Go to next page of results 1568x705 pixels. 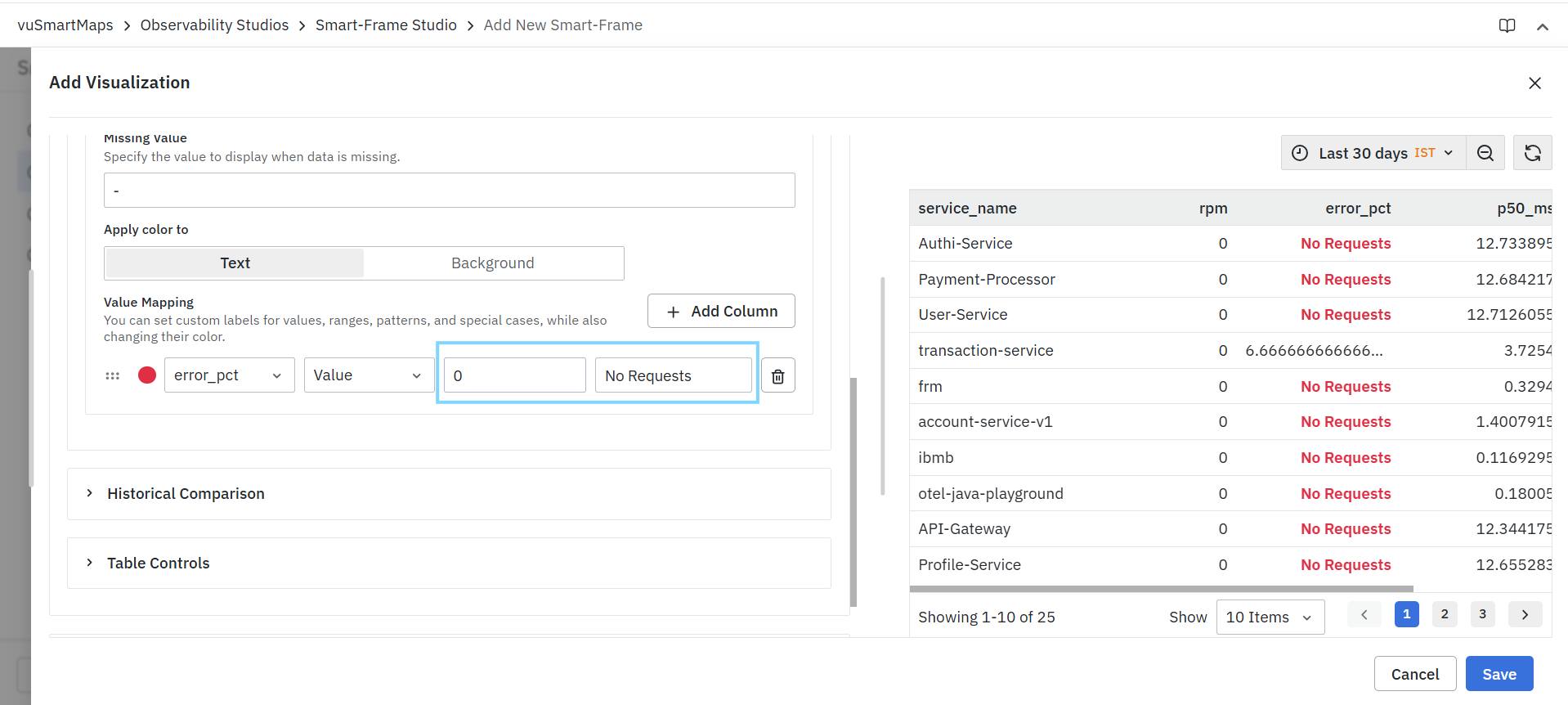tap(1525, 614)
